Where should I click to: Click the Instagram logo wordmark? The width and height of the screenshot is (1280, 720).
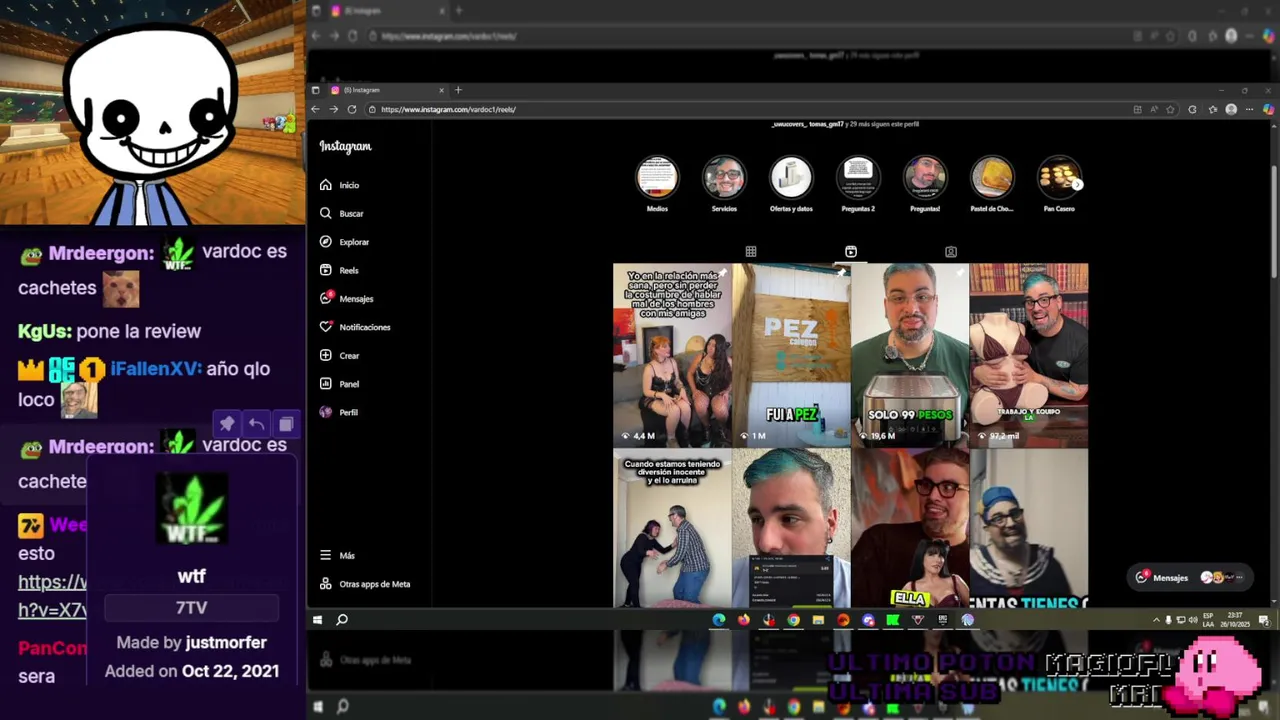pos(345,146)
